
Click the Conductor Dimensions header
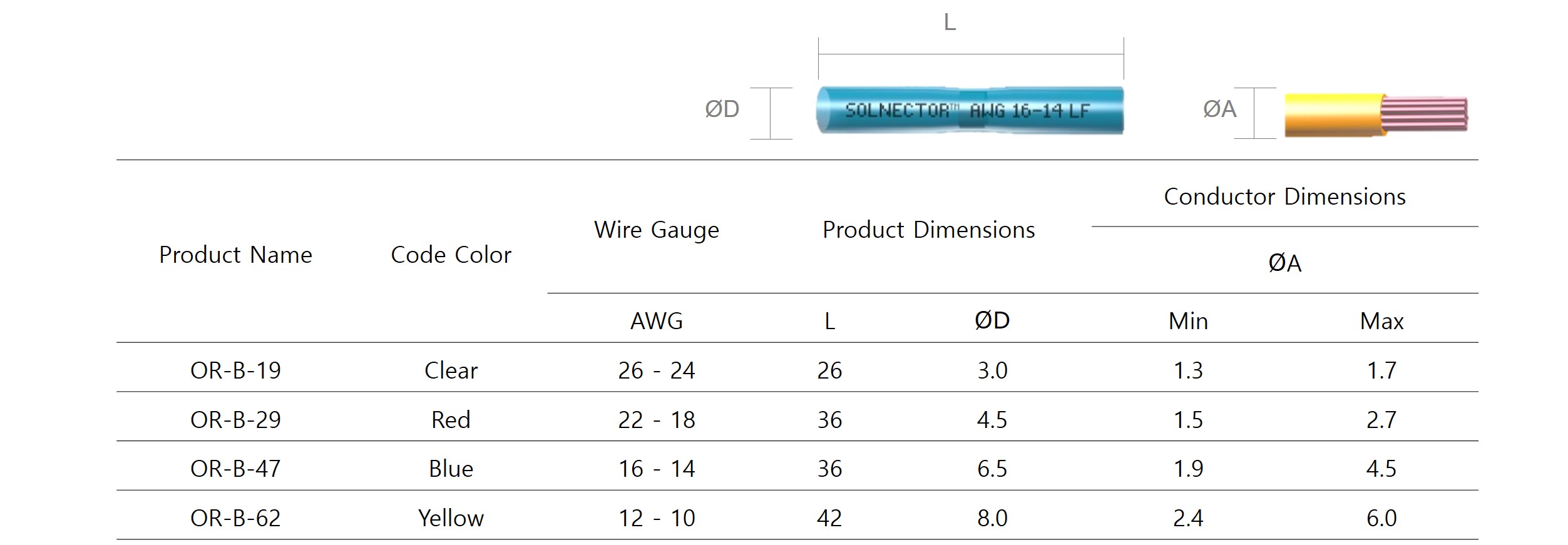coord(1284,196)
